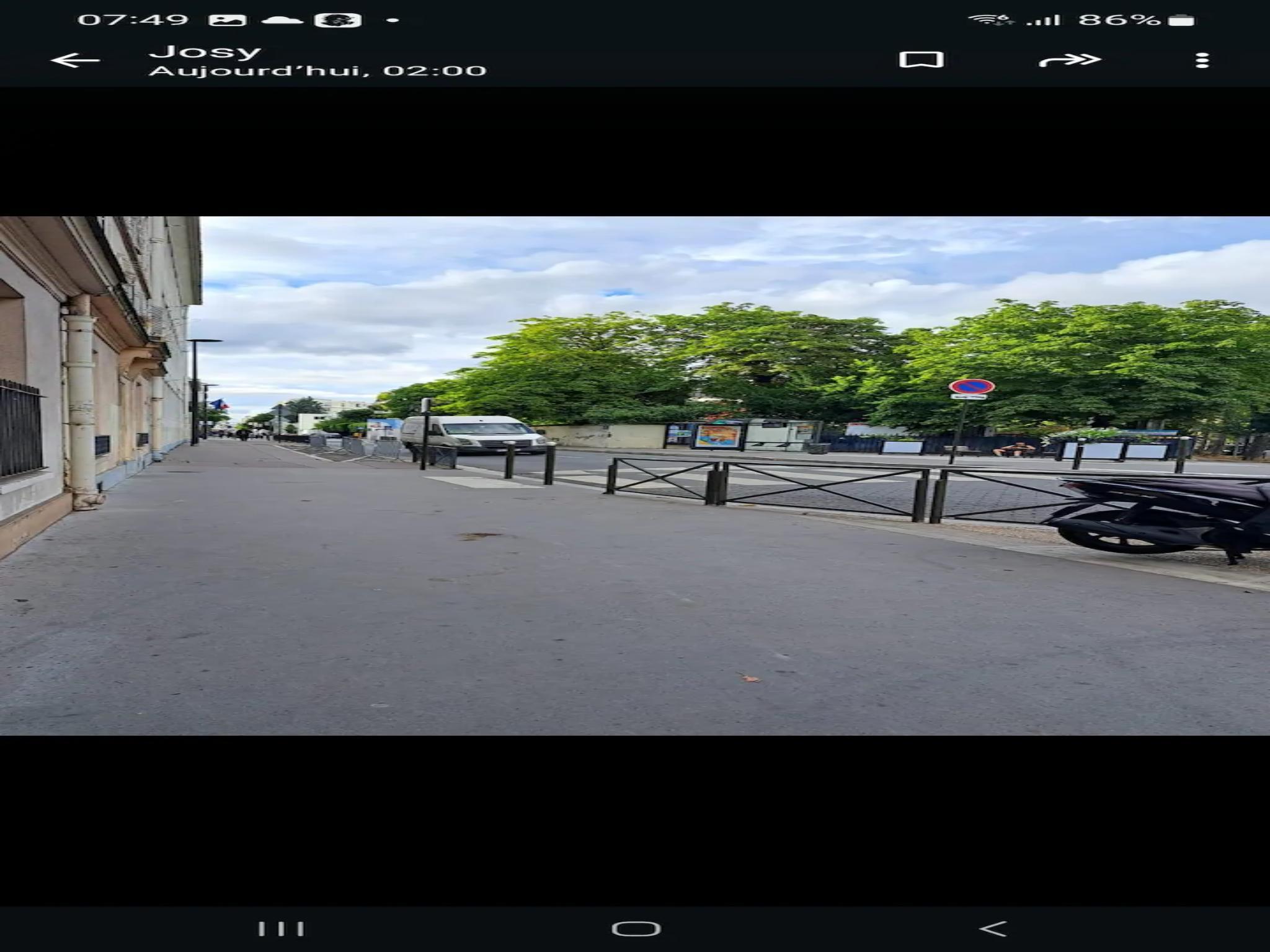
Task: Tap the Android navigation back button
Action: [992, 928]
